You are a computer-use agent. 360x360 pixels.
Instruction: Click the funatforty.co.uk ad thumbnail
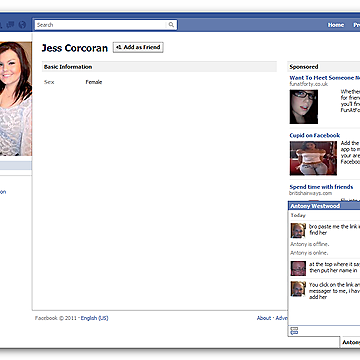tap(304, 107)
